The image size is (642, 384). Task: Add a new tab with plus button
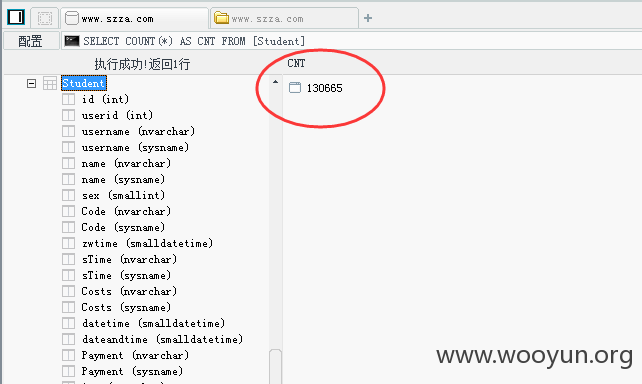coord(368,18)
